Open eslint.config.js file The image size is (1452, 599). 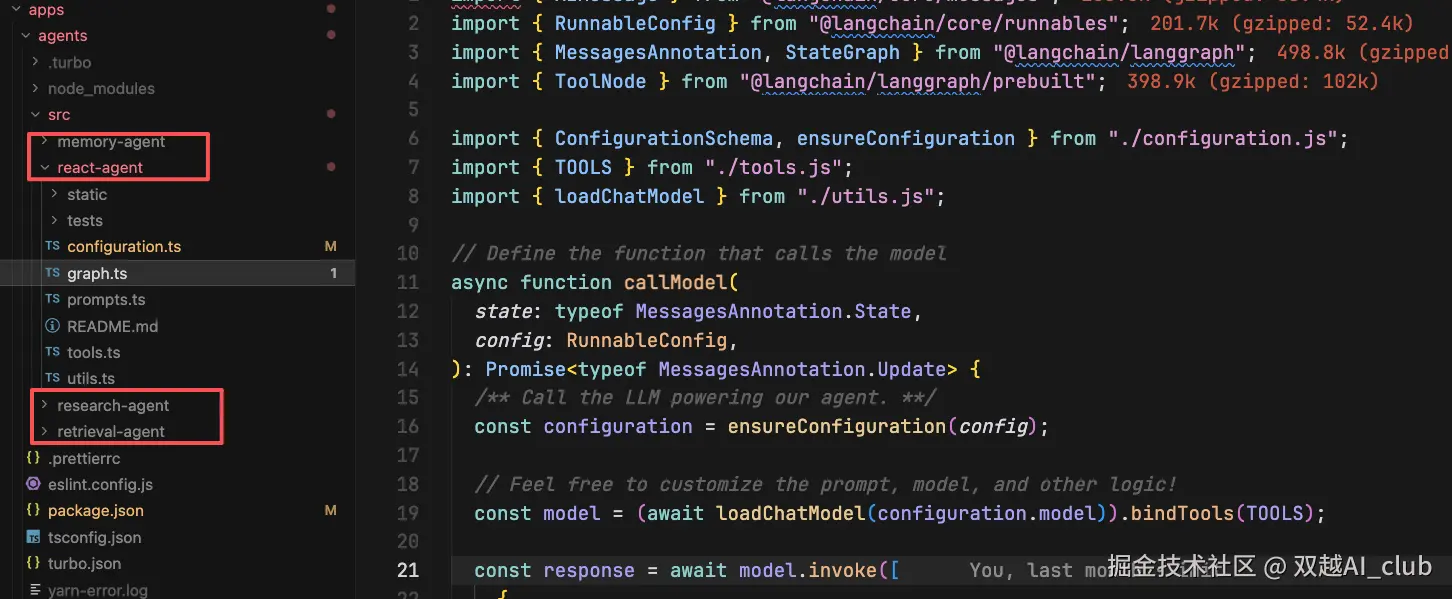100,484
